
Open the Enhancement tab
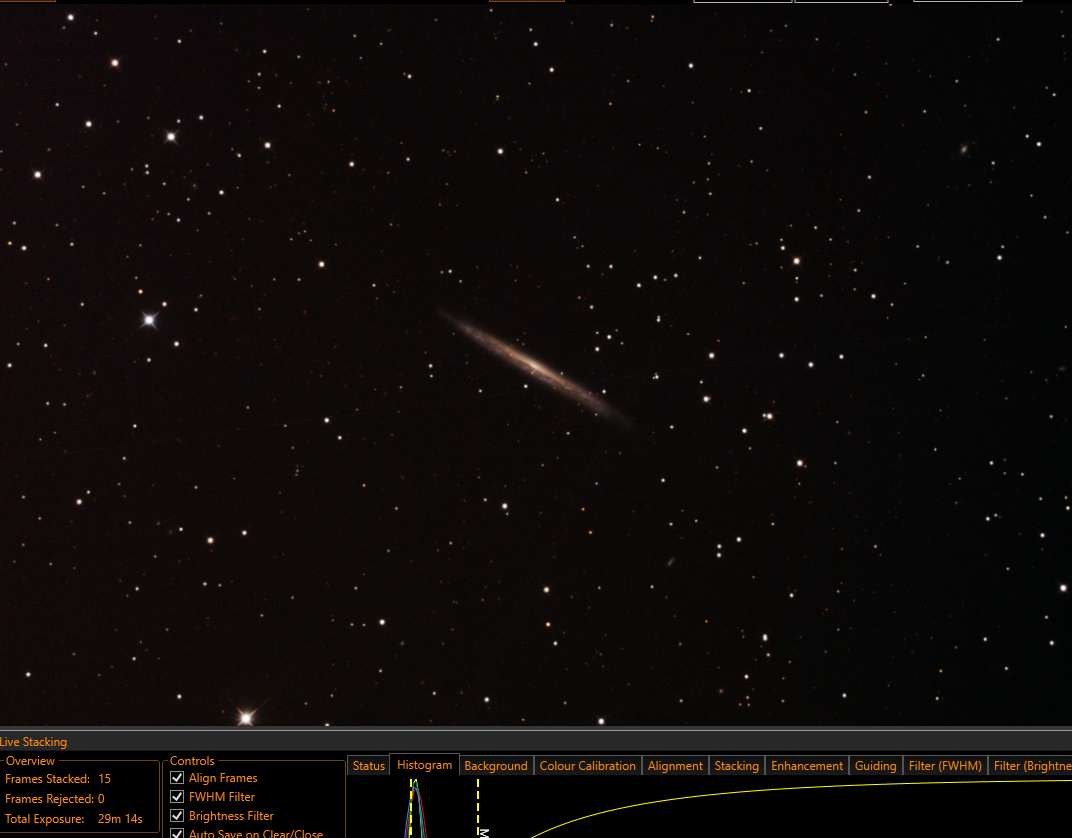pos(807,766)
